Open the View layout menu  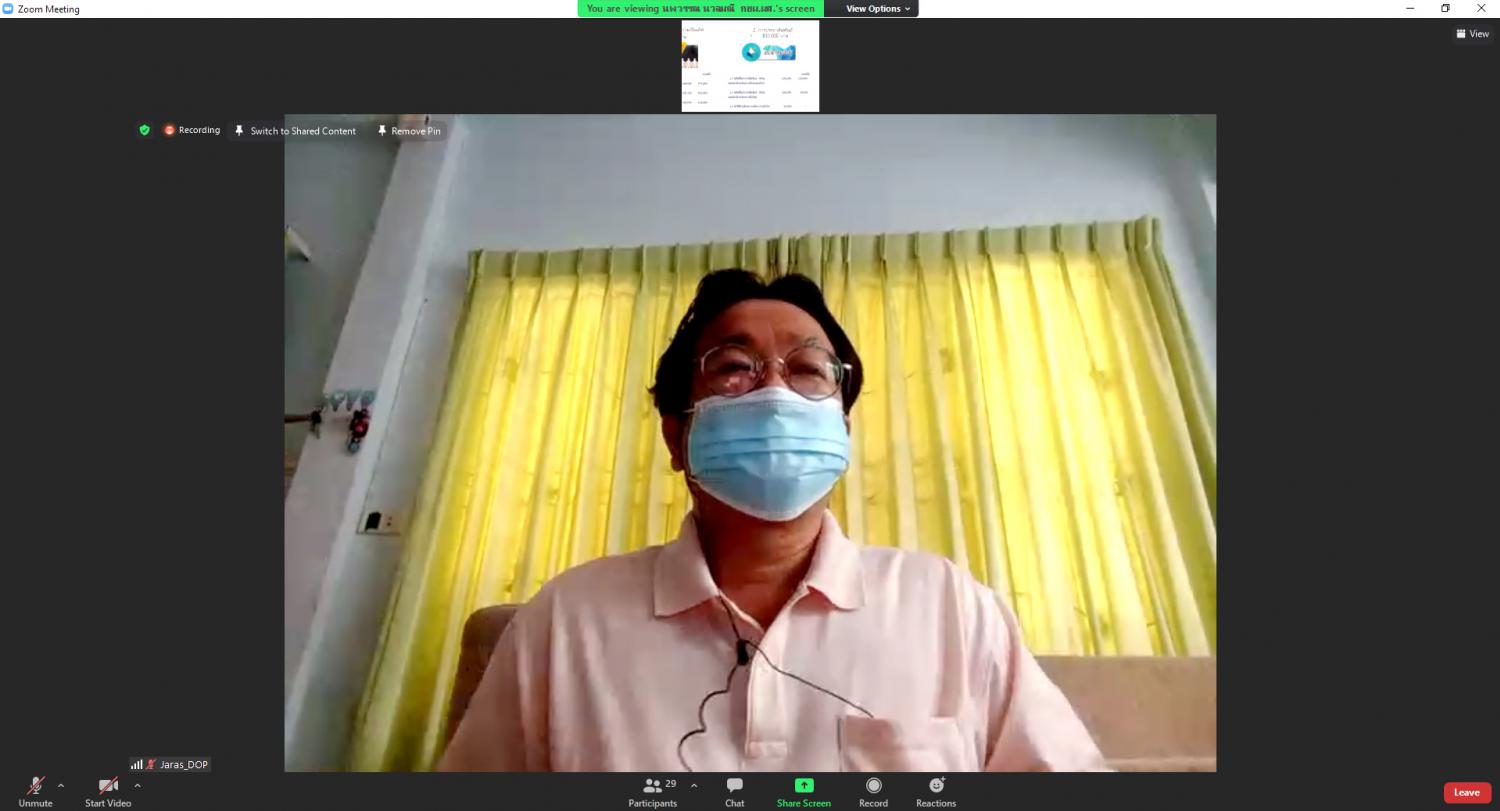1473,34
